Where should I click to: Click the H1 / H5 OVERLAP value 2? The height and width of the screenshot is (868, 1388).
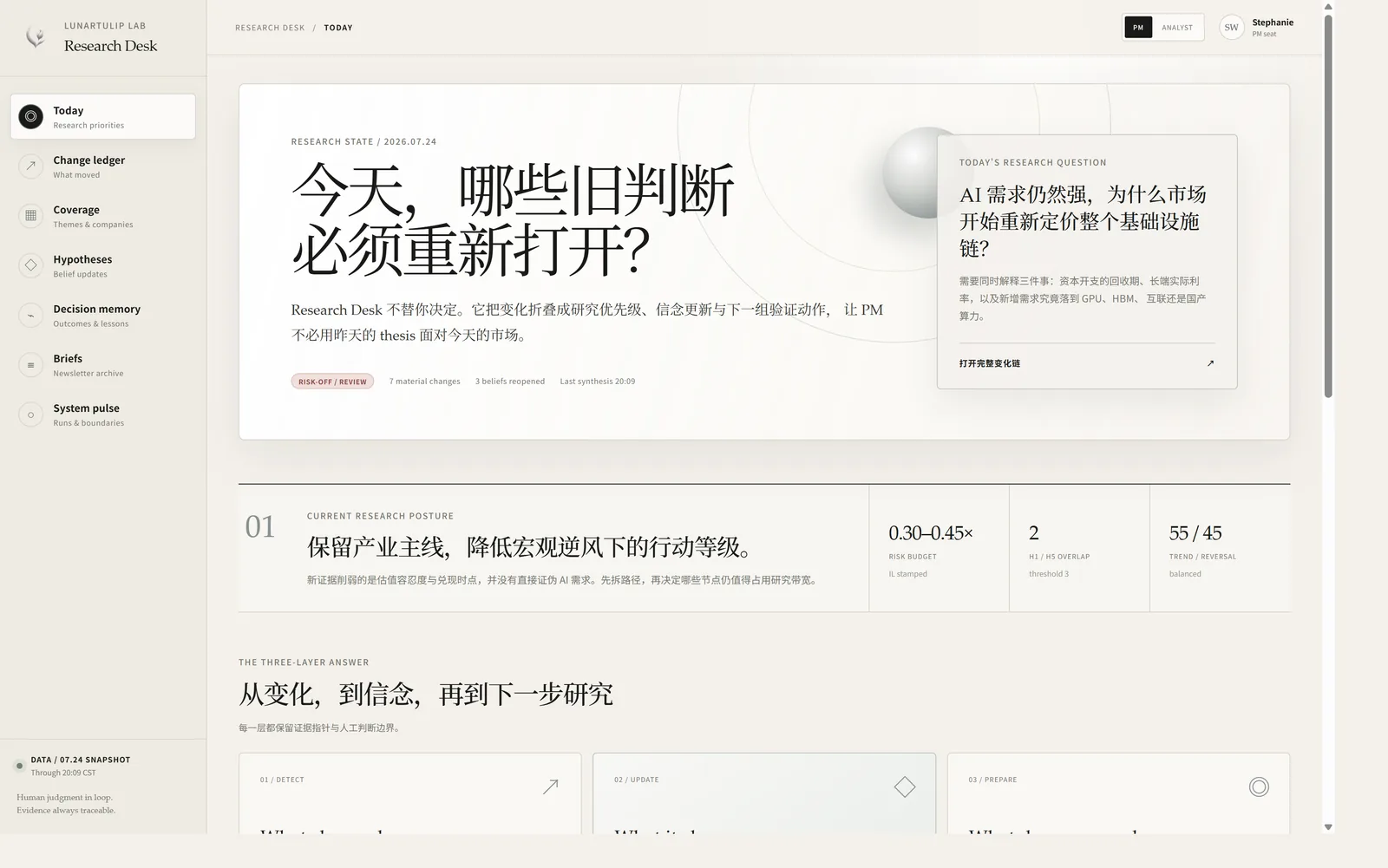click(x=1034, y=533)
